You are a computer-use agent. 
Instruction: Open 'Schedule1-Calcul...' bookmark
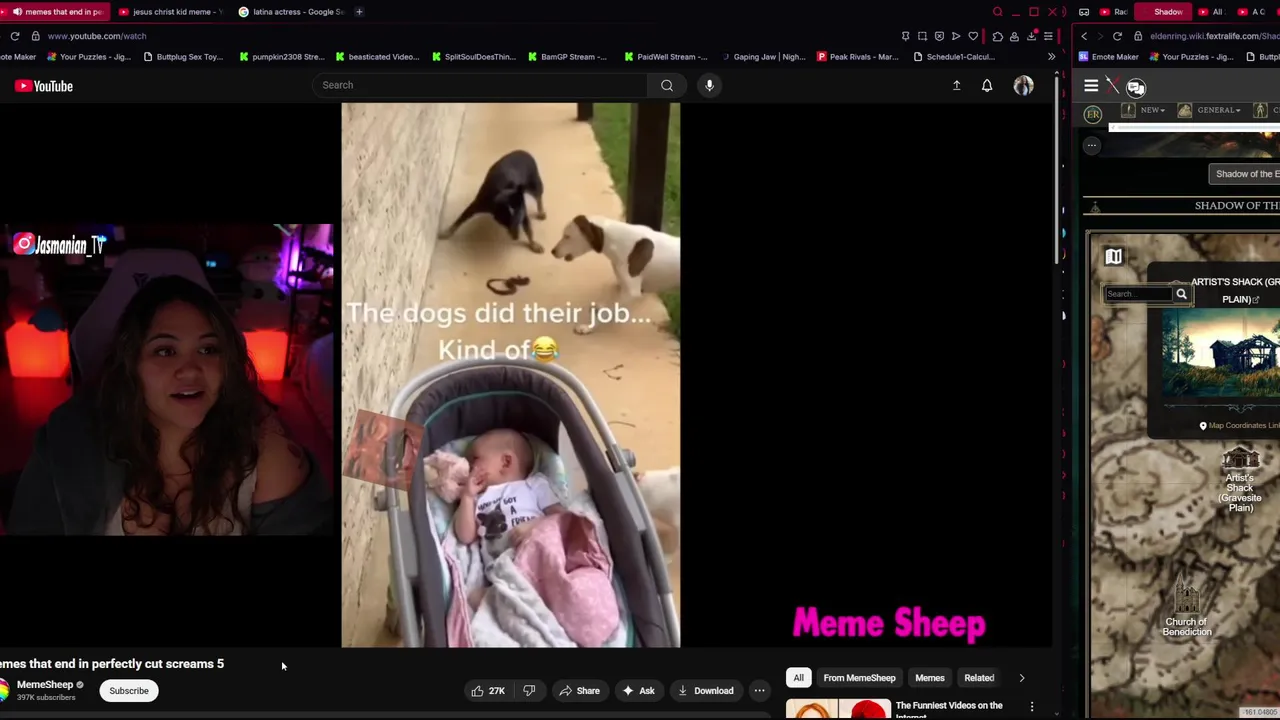953,57
